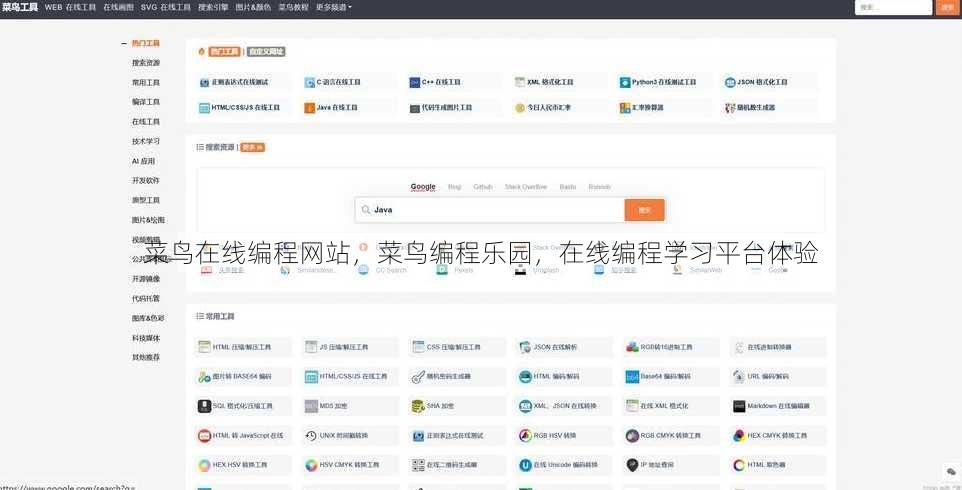Click the UNIX 时间戳转换 clock icon

pos(311,436)
